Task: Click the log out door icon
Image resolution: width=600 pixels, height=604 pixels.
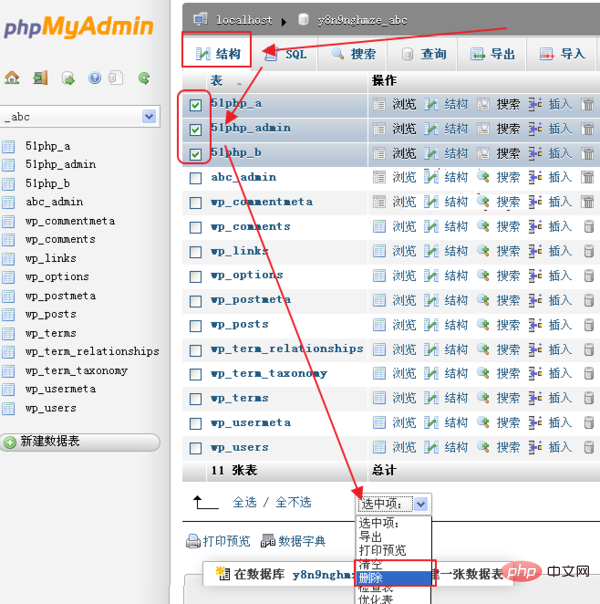Action: [x=40, y=78]
